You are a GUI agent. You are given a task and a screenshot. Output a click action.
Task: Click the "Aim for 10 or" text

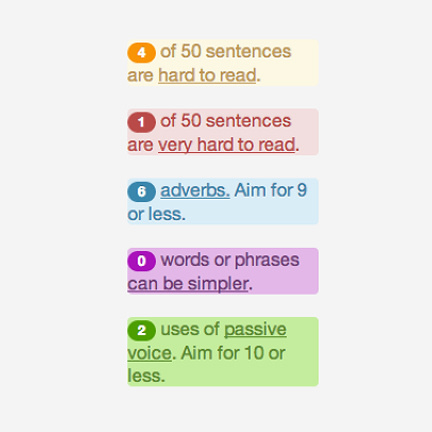coord(233,353)
